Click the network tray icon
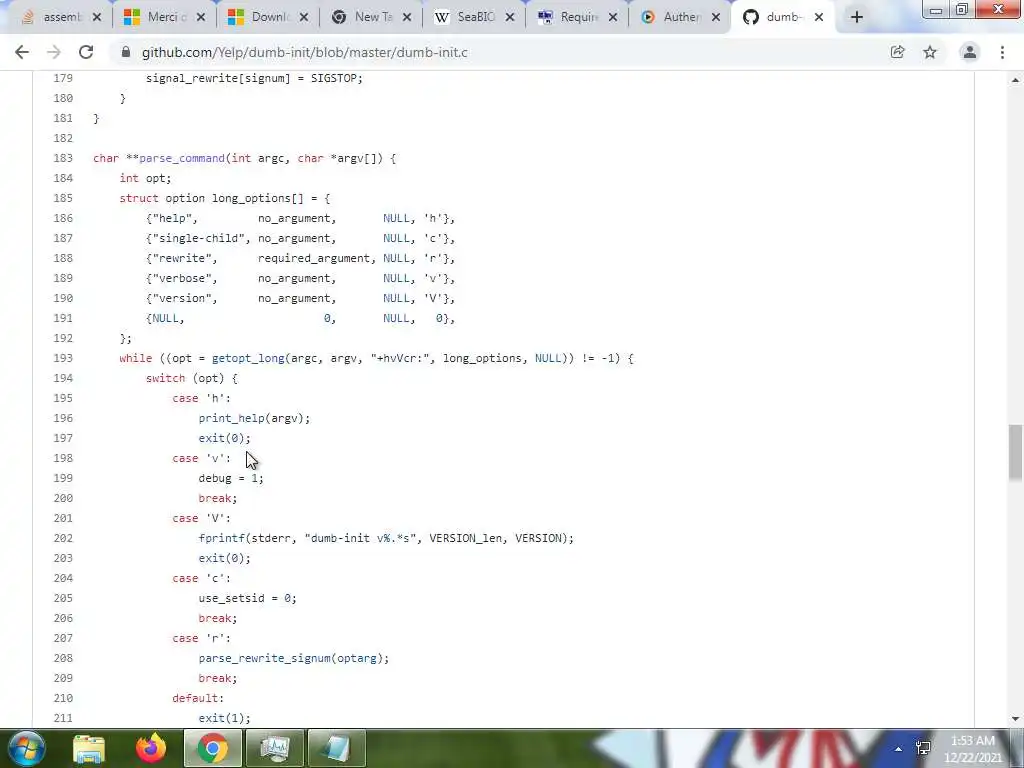 point(923,748)
